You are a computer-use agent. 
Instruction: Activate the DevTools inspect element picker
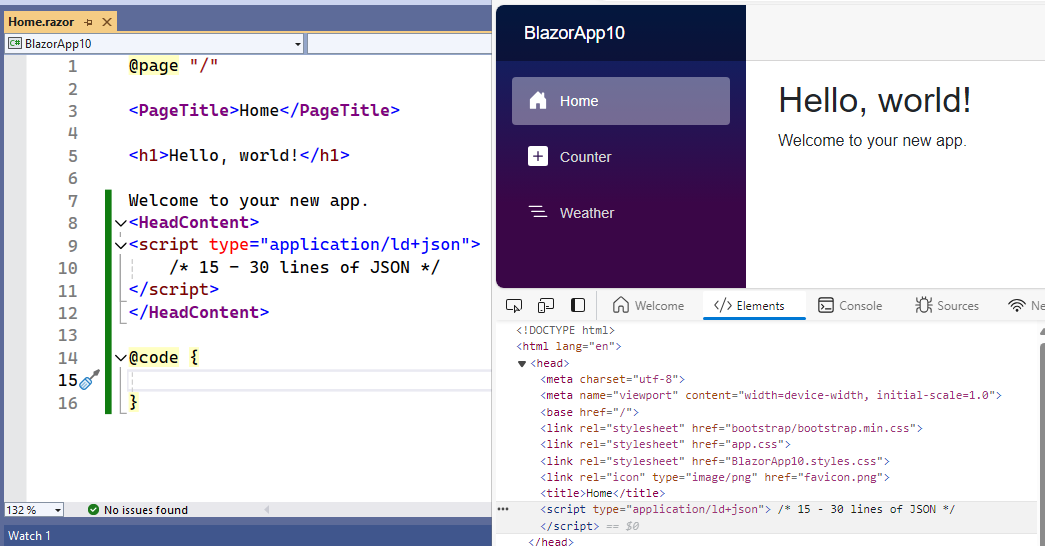(514, 306)
